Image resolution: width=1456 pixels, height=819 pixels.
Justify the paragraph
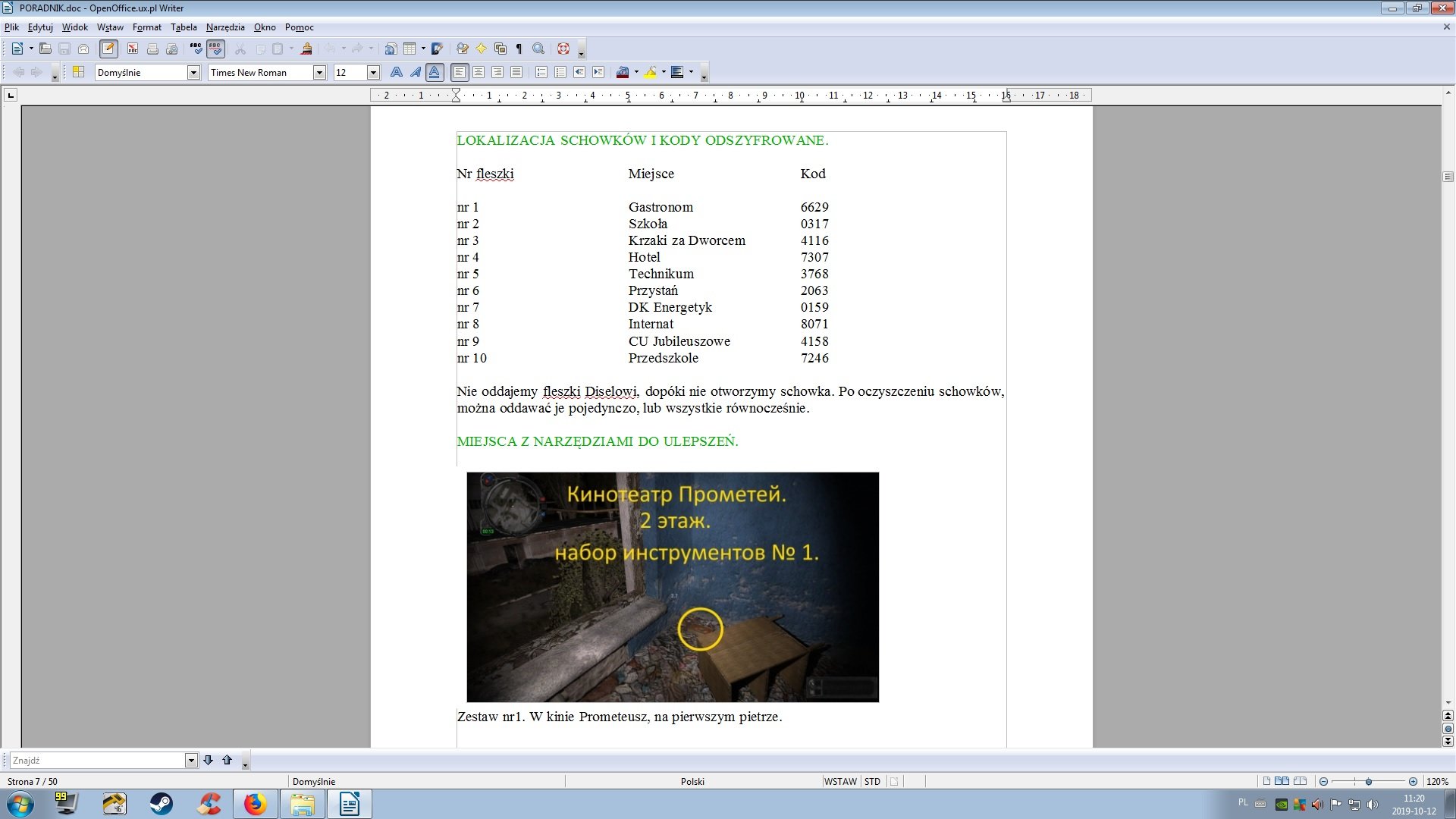516,72
